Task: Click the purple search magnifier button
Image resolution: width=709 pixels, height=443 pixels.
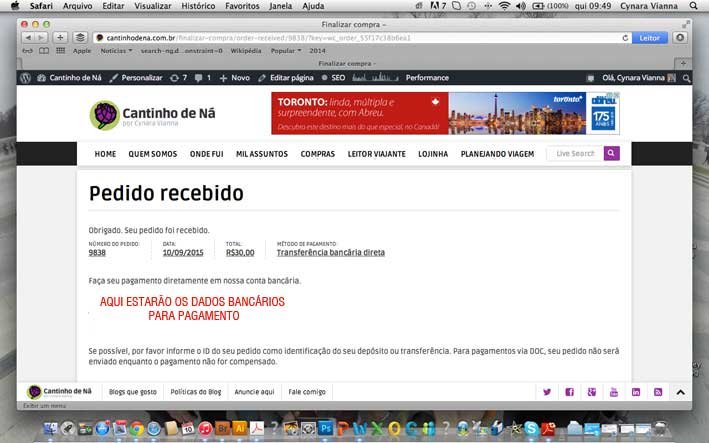Action: tap(611, 153)
